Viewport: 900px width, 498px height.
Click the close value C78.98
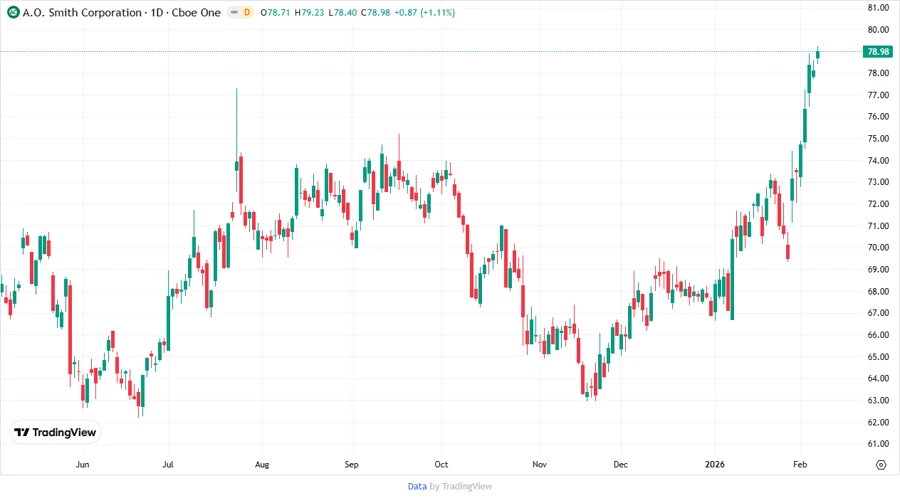tap(375, 12)
